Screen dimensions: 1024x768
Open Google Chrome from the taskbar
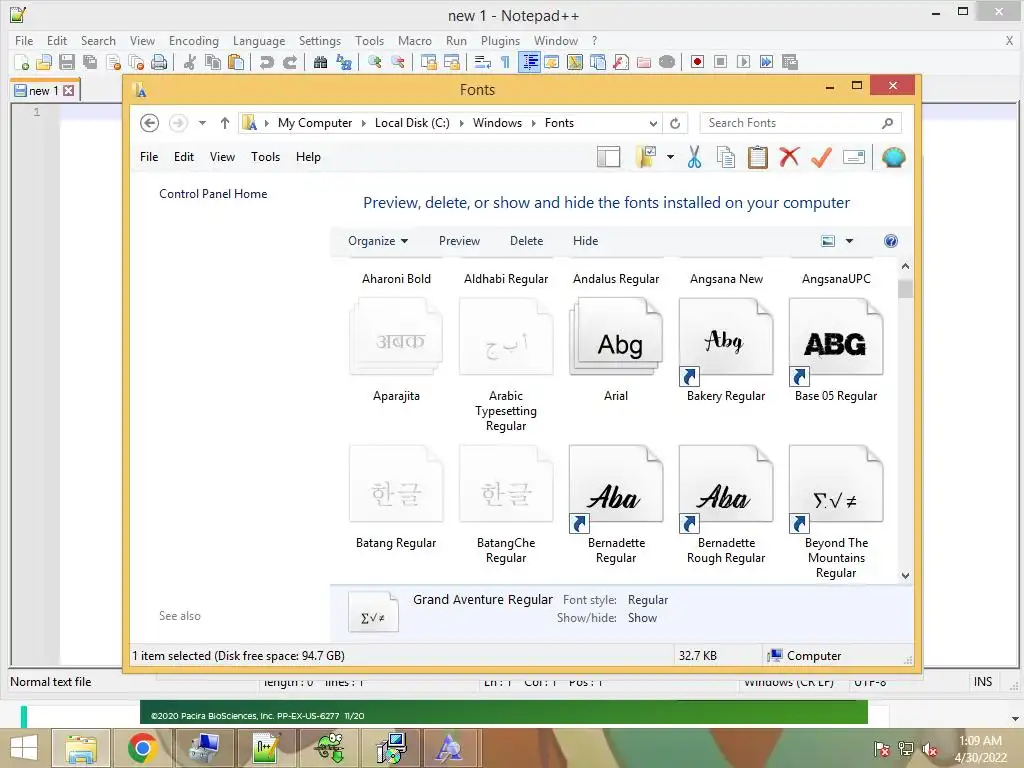(142, 748)
